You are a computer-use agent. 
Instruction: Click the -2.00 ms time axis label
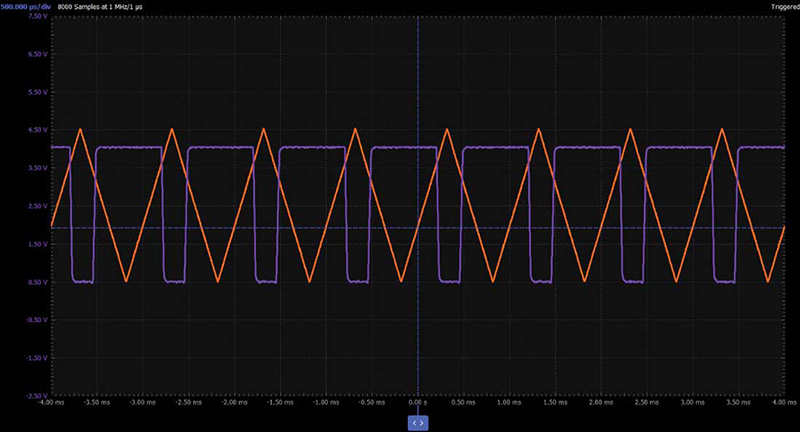click(235, 402)
